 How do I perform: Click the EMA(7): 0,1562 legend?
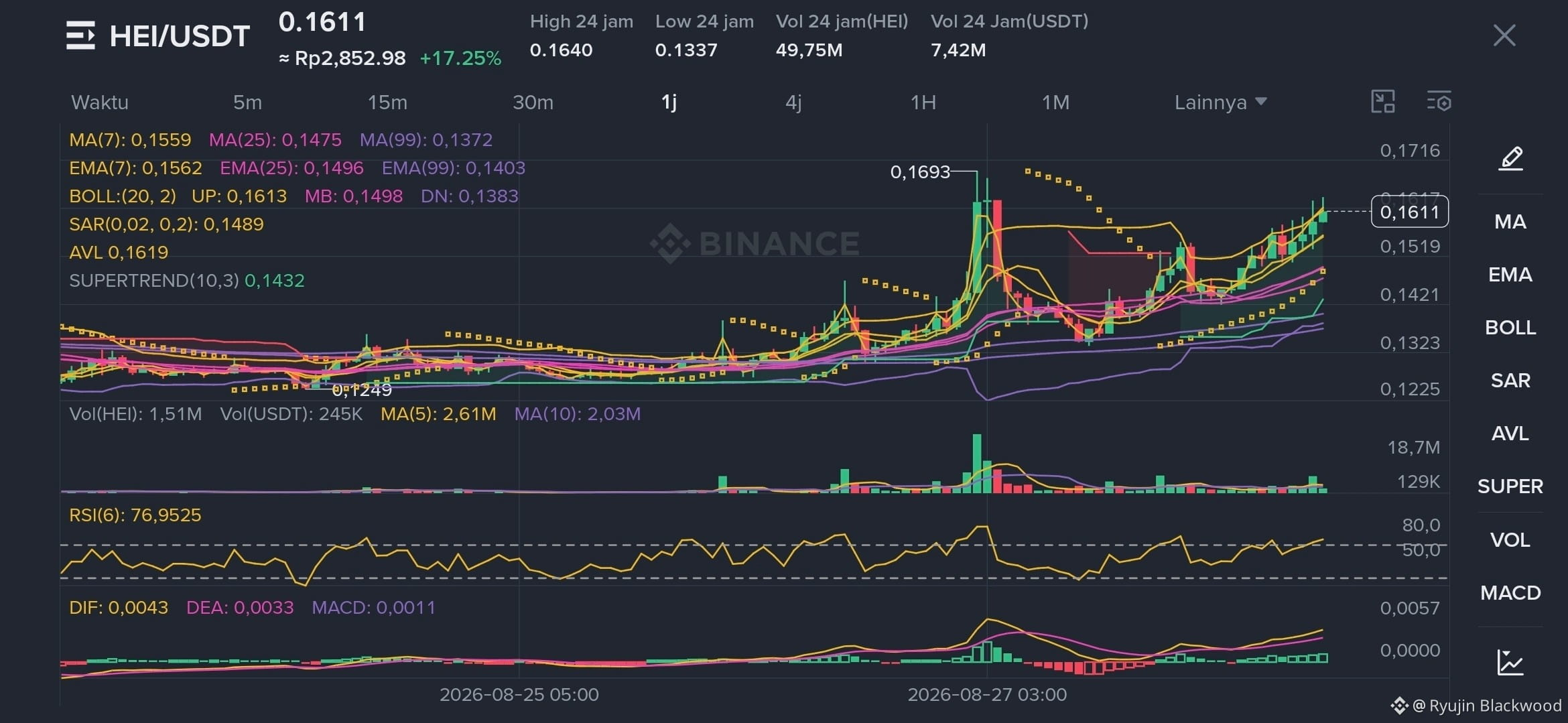(x=135, y=168)
